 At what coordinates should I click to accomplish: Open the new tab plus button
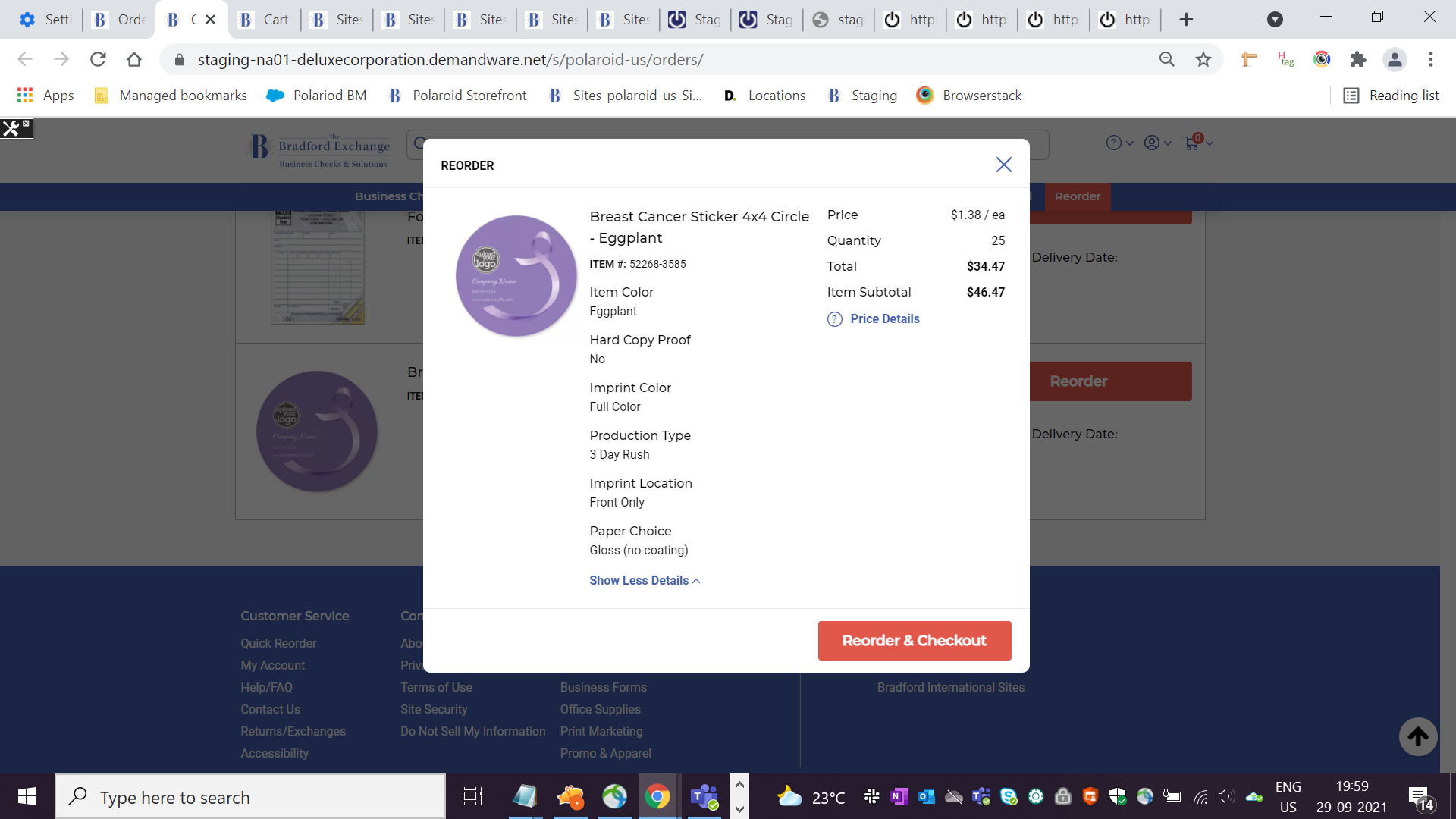click(x=1187, y=20)
